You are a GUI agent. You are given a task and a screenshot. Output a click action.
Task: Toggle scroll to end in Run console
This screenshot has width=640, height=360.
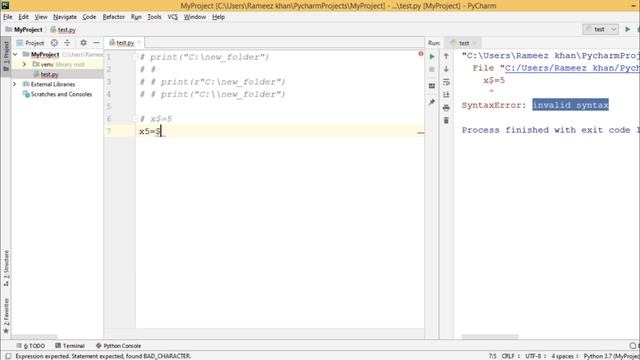click(446, 95)
